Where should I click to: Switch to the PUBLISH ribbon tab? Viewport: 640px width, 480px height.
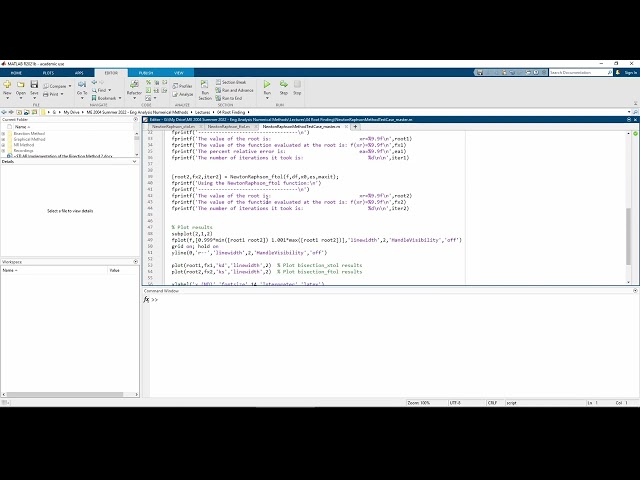(x=146, y=73)
